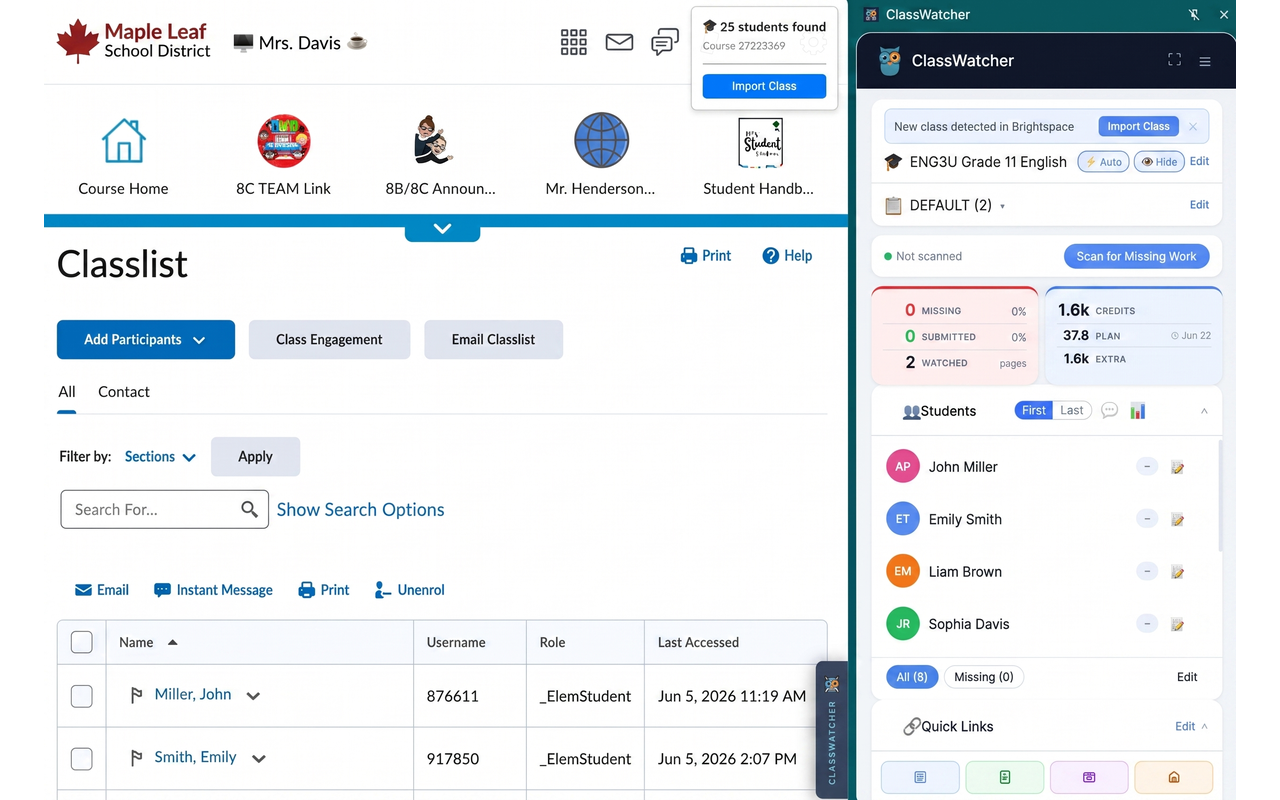Open note icon for Emily Smith
1280x800 pixels.
[x=1178, y=519]
